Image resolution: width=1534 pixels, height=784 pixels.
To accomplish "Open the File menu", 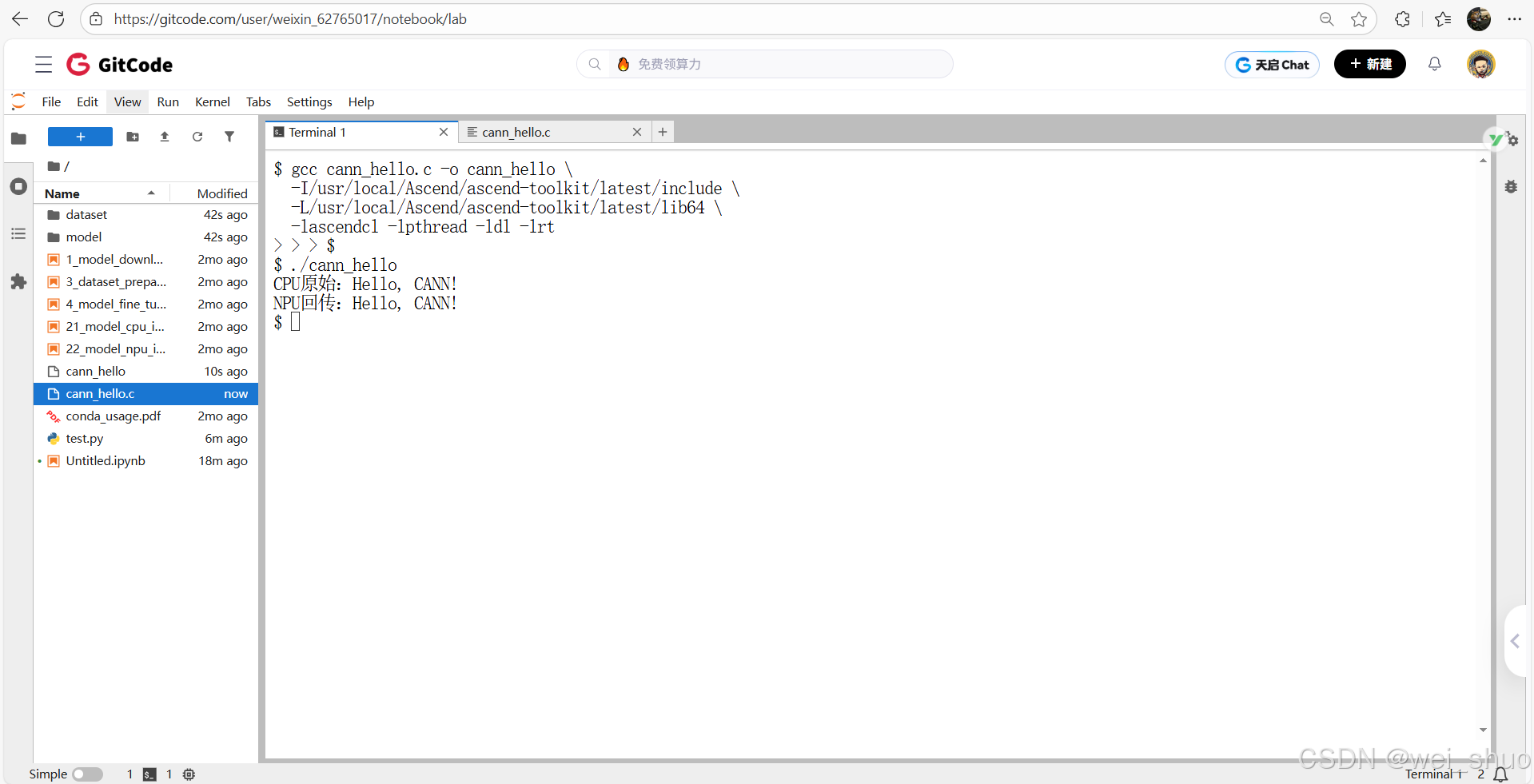I will click(51, 101).
